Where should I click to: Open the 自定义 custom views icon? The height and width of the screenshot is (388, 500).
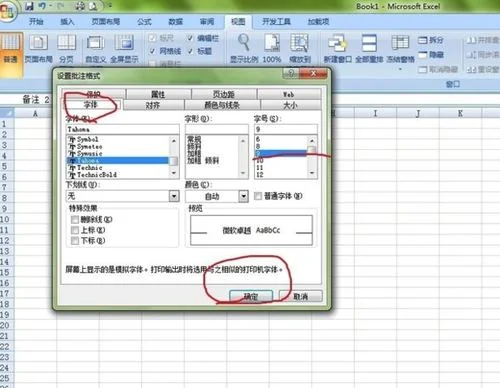[95, 49]
